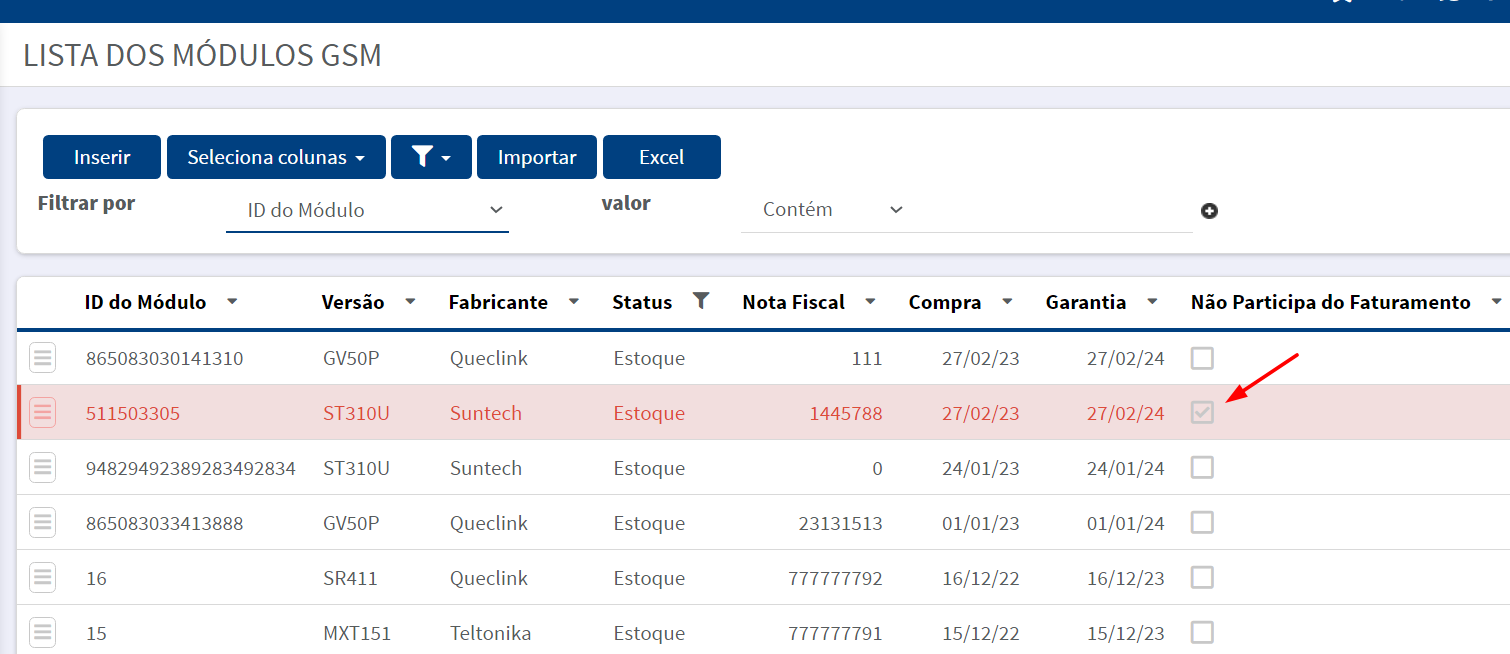Open the Contém operator select
1510x654 pixels.
point(832,209)
